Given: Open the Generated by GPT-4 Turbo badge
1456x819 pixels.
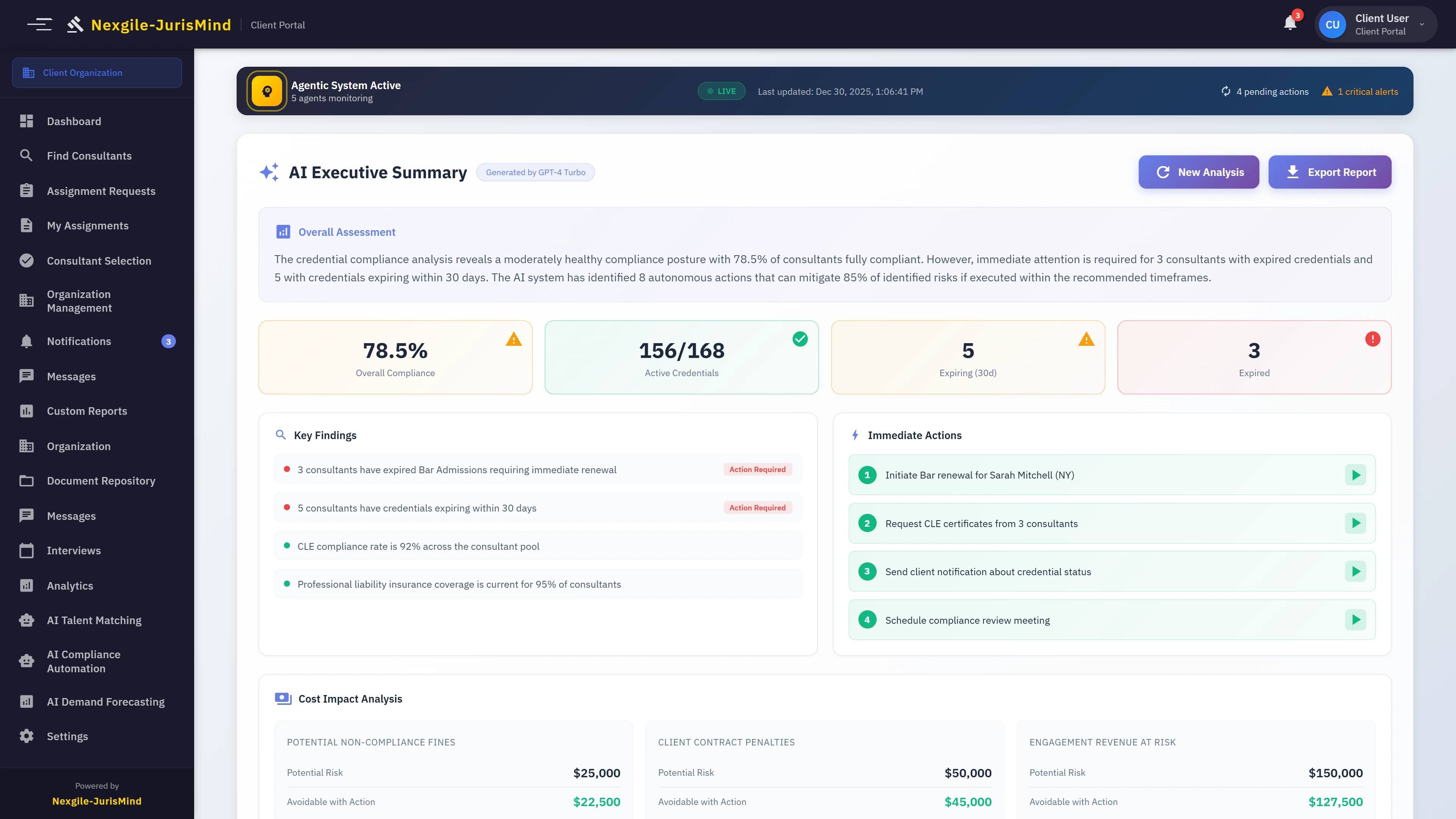Looking at the screenshot, I should pyautogui.click(x=535, y=172).
